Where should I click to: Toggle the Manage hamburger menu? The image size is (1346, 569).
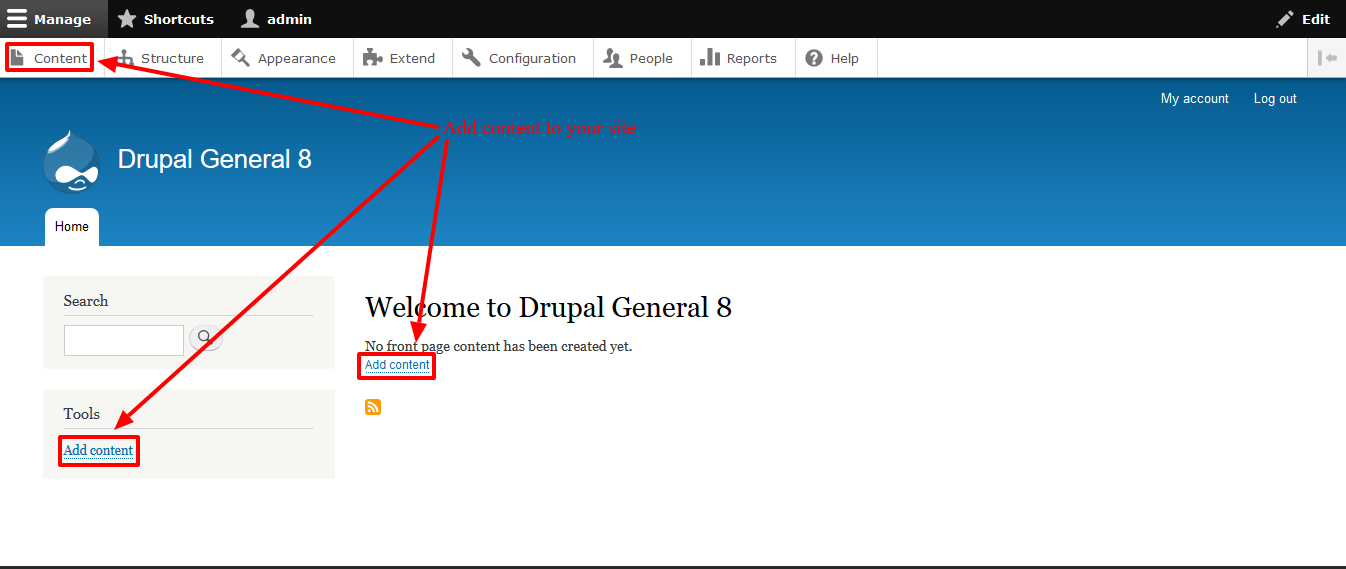50,19
